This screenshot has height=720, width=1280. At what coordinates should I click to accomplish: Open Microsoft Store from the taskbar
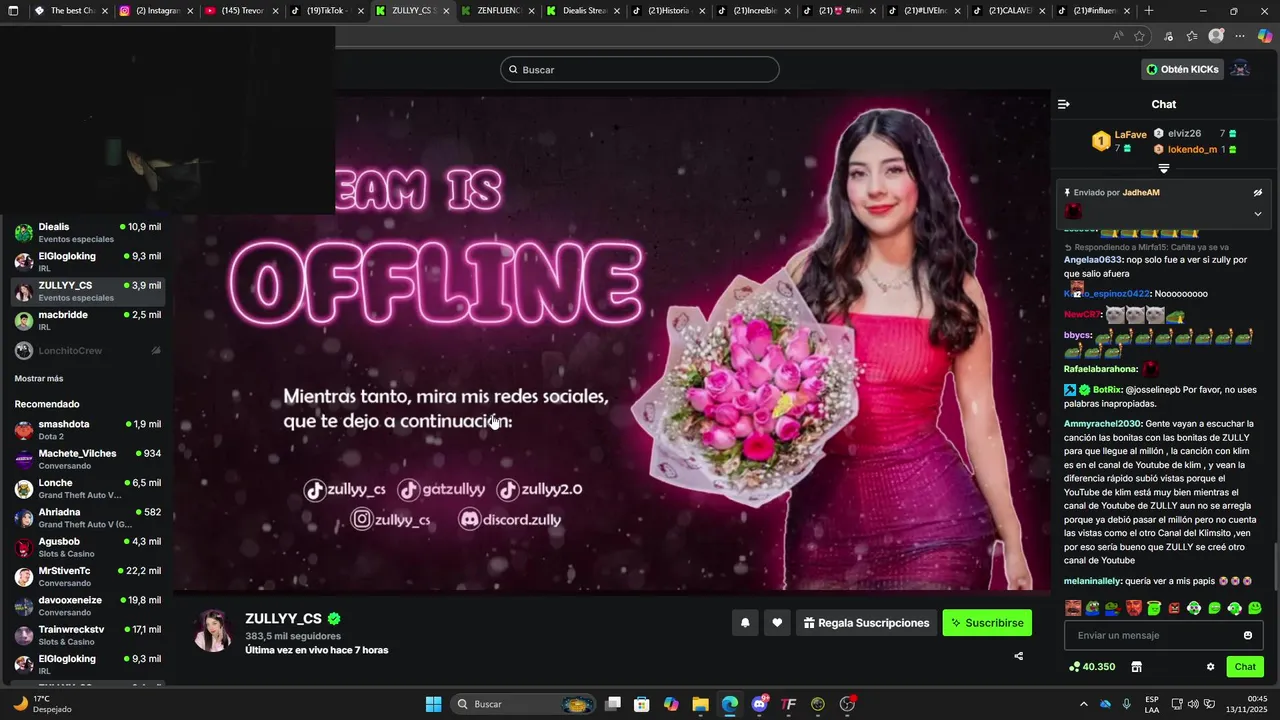(x=642, y=704)
